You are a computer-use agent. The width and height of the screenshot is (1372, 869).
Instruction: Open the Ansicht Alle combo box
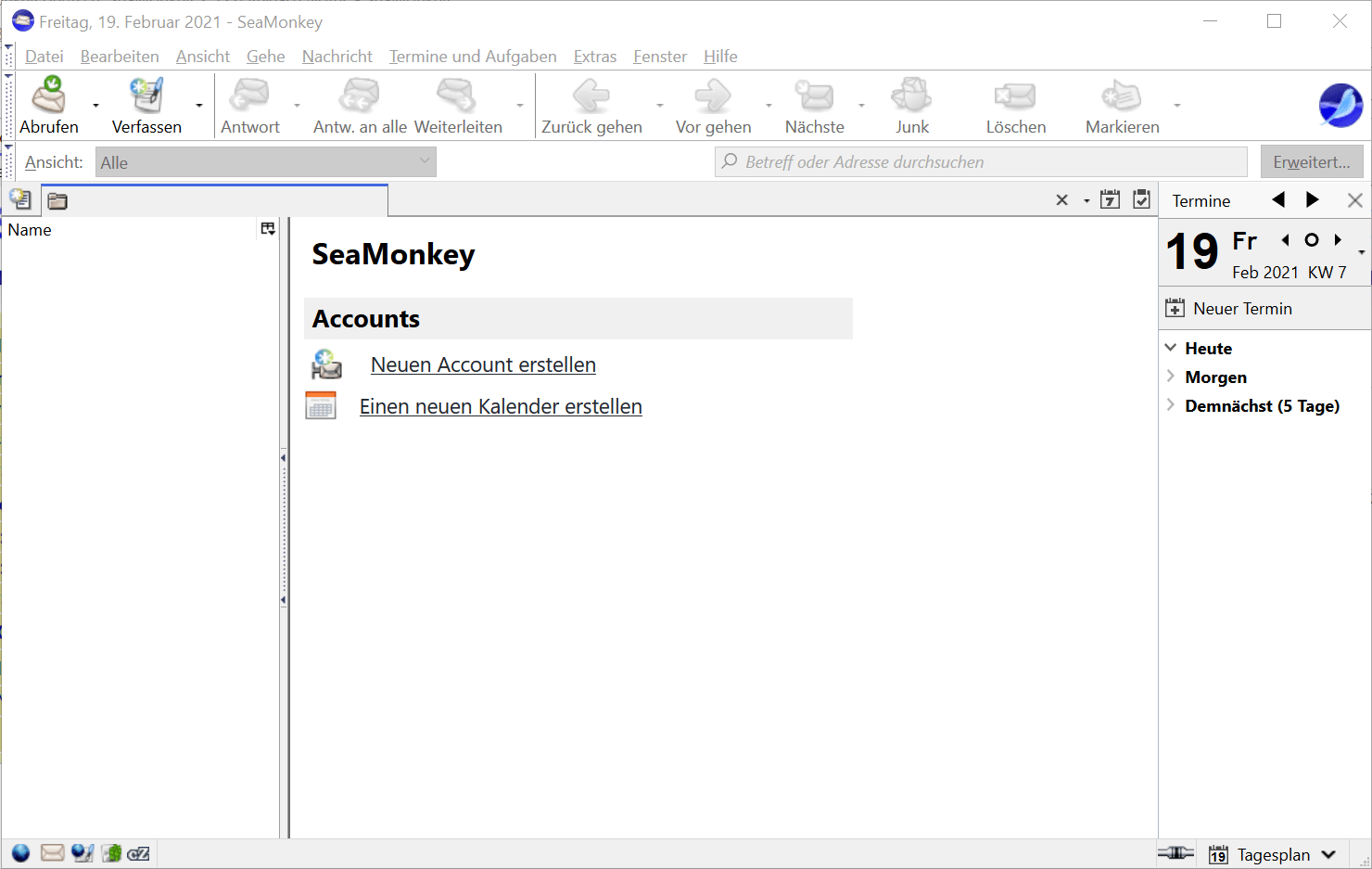(266, 162)
